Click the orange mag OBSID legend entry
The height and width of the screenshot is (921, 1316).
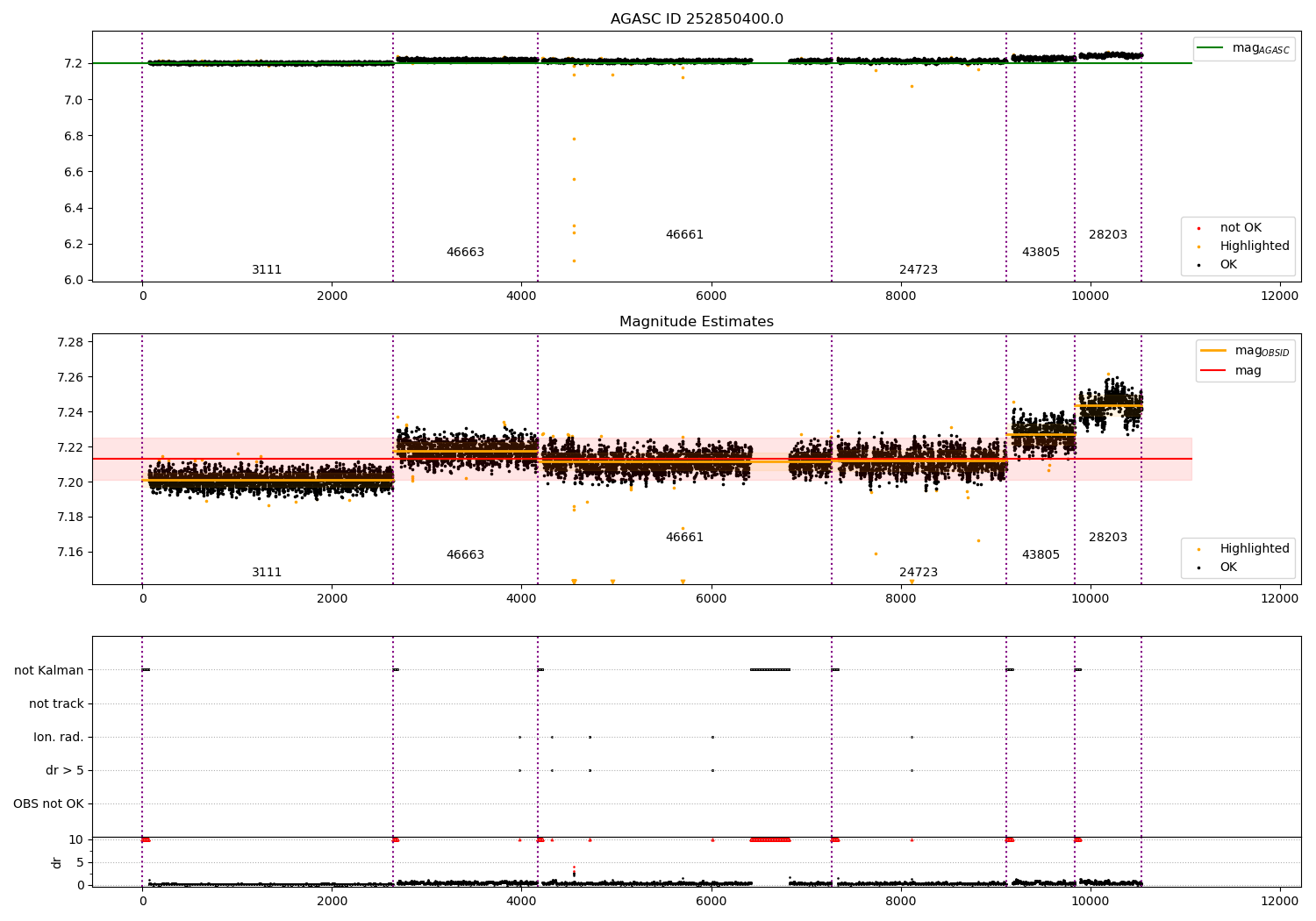click(x=1246, y=351)
